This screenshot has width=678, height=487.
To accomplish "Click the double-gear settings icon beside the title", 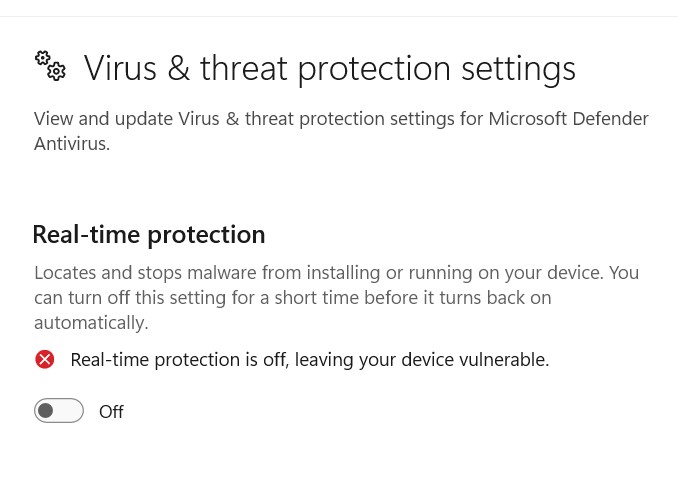I will [50, 66].
